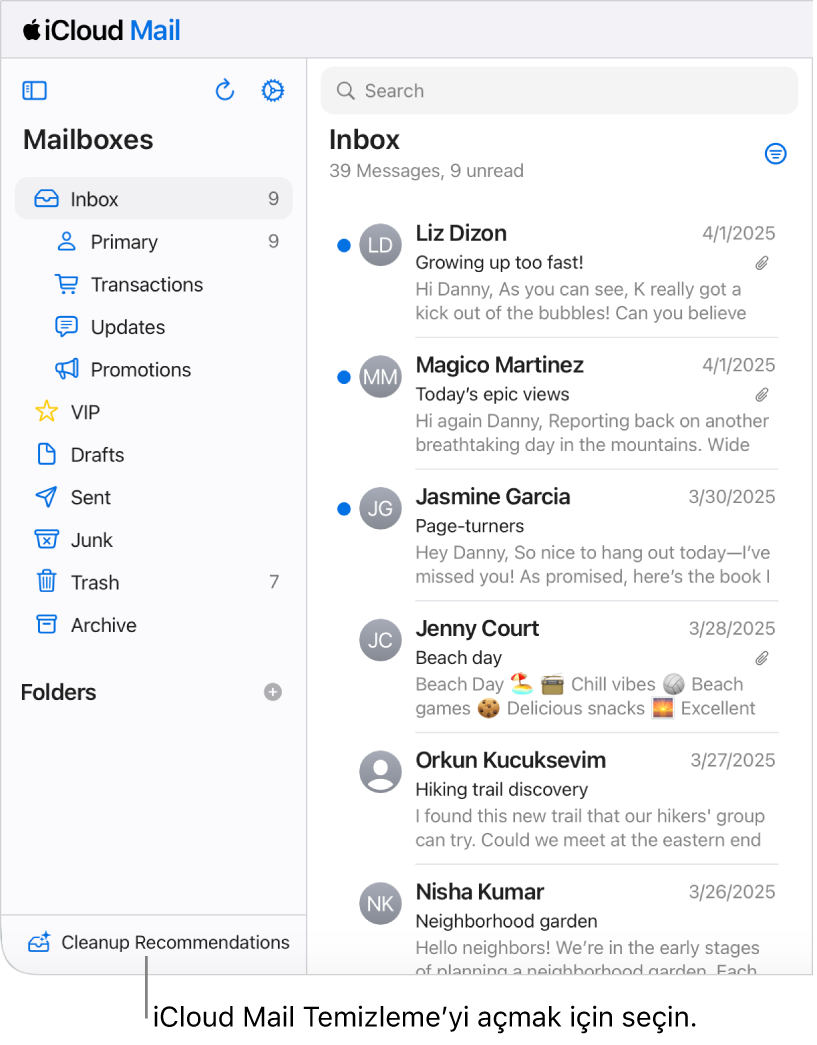Click unread dot beside Jasmine Garcia
The image size is (817, 1045).
[344, 509]
